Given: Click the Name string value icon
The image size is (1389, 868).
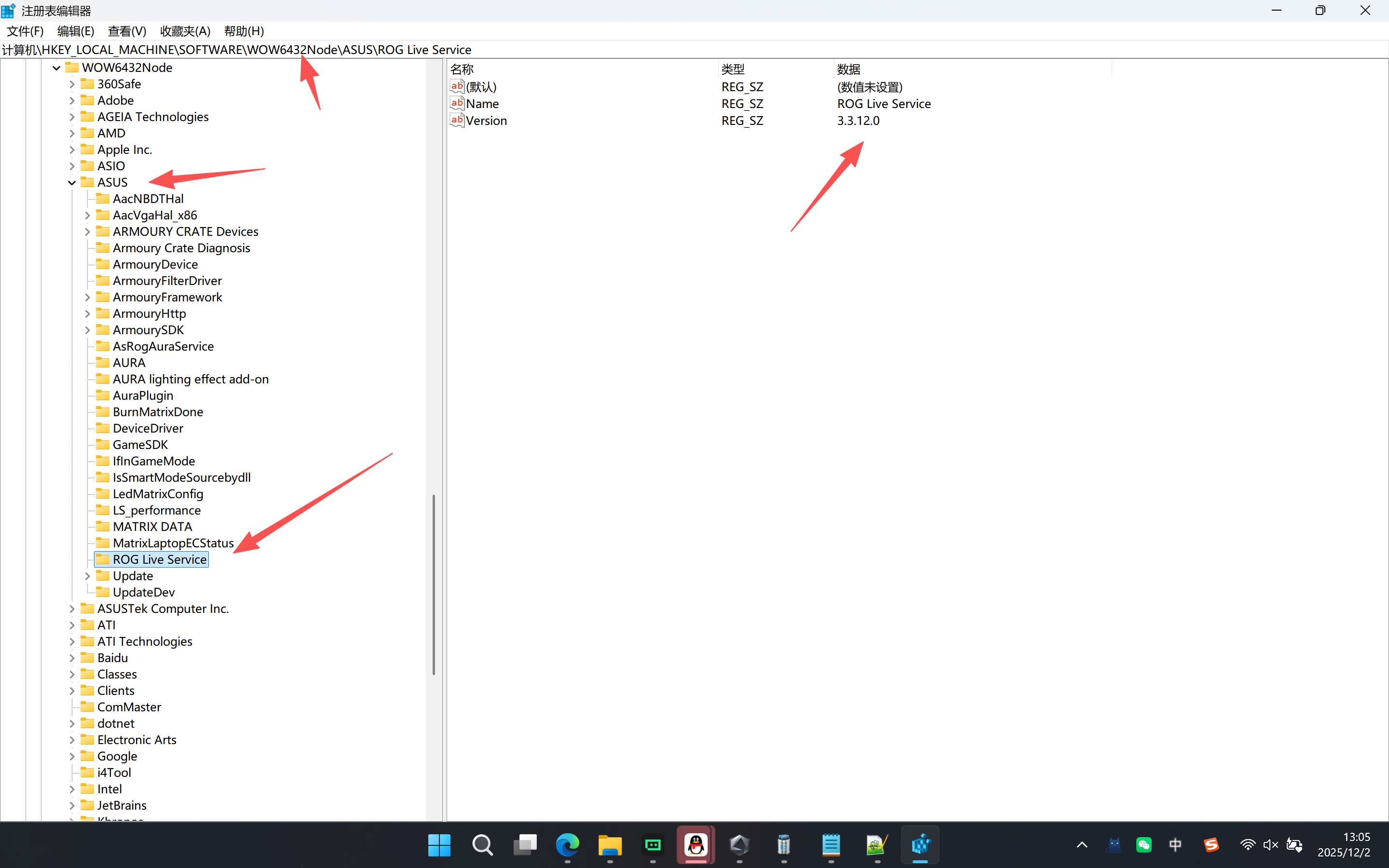Looking at the screenshot, I should 457,103.
